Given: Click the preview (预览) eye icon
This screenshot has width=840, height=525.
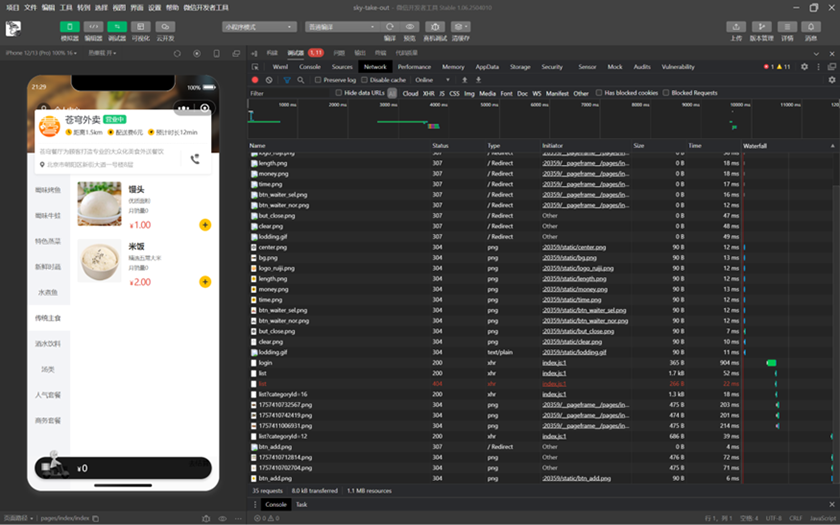Looking at the screenshot, I should 409,27.
